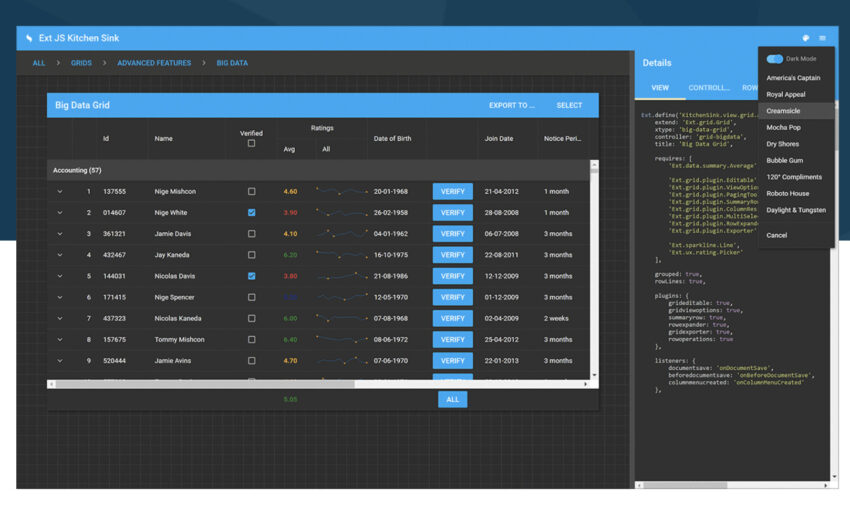Switch to the CONTROLL... tab in Details
This screenshot has height=510, width=850.
click(709, 88)
